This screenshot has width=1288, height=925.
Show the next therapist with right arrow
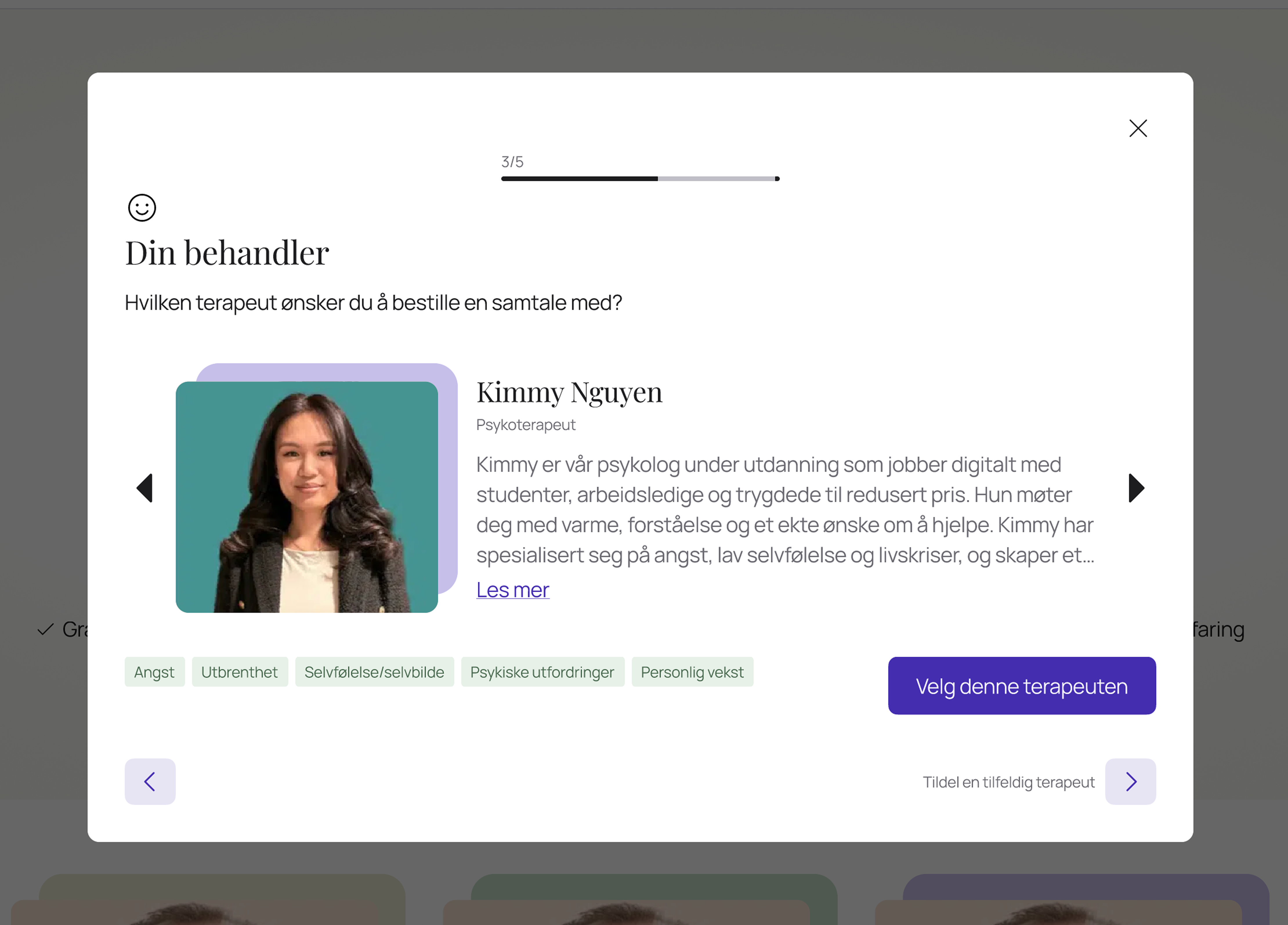(x=1136, y=488)
